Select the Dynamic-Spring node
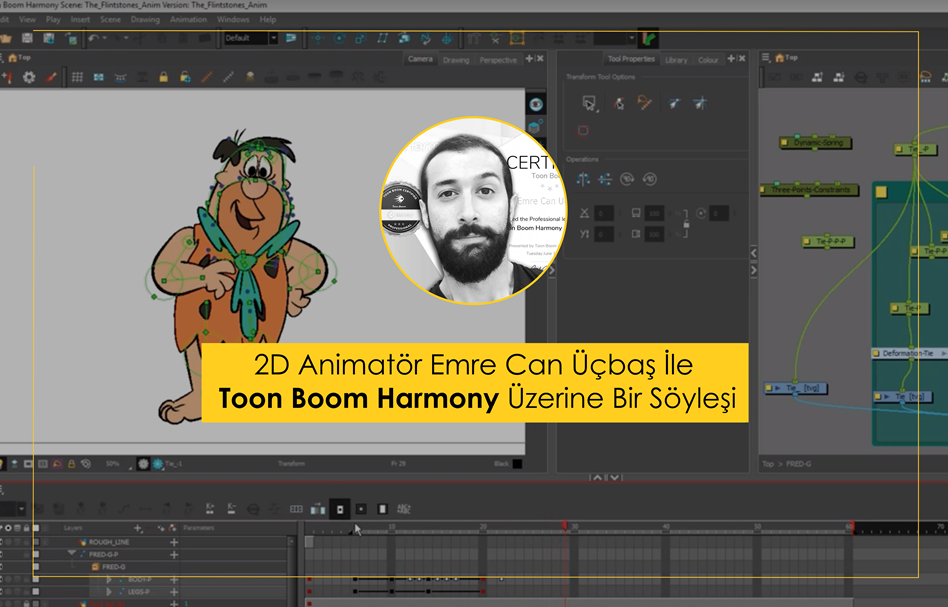948x607 pixels. [816, 143]
